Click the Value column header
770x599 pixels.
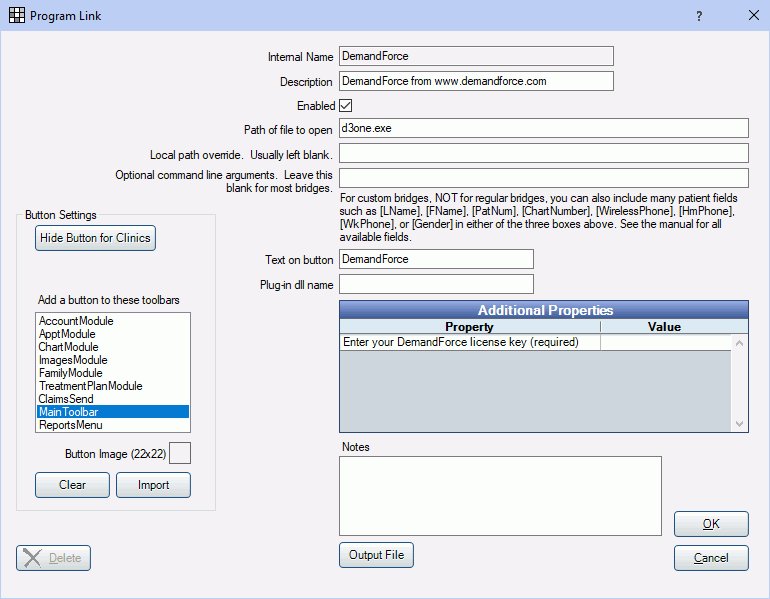point(664,327)
